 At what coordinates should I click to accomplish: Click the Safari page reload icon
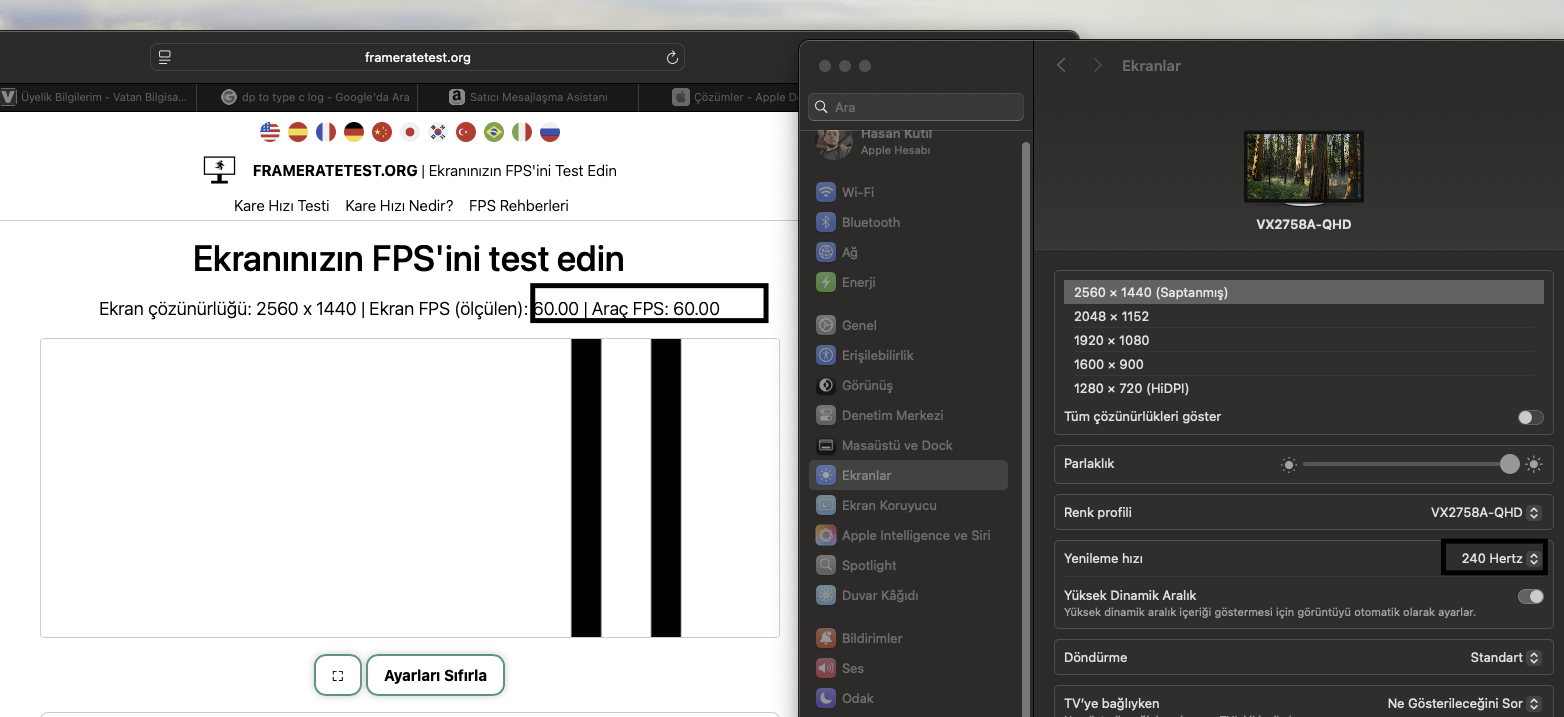[672, 58]
